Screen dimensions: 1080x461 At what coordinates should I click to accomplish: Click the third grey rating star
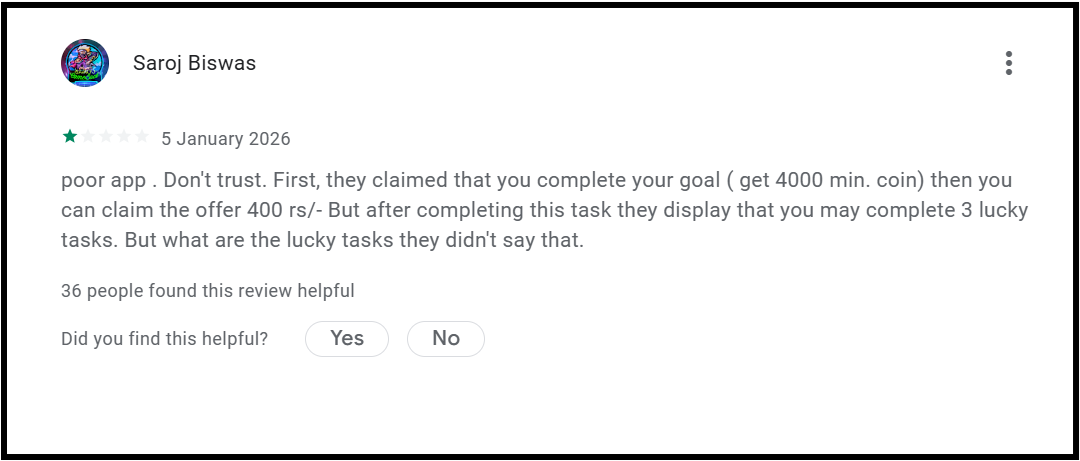coord(106,137)
